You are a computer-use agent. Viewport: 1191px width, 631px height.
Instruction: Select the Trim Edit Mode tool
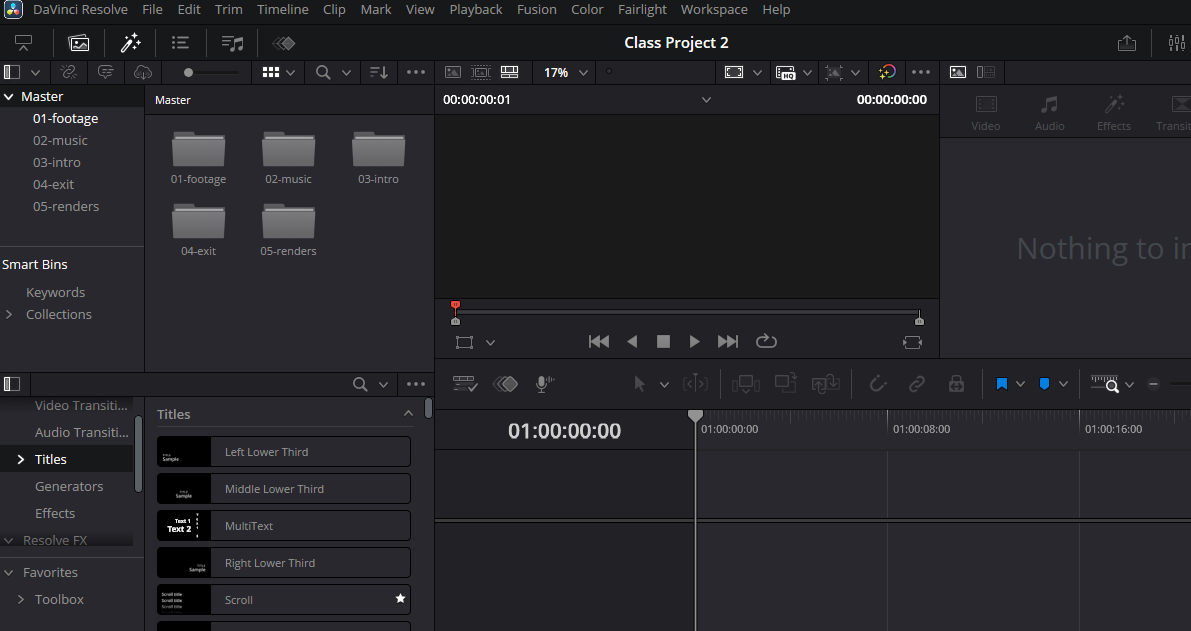tap(695, 384)
